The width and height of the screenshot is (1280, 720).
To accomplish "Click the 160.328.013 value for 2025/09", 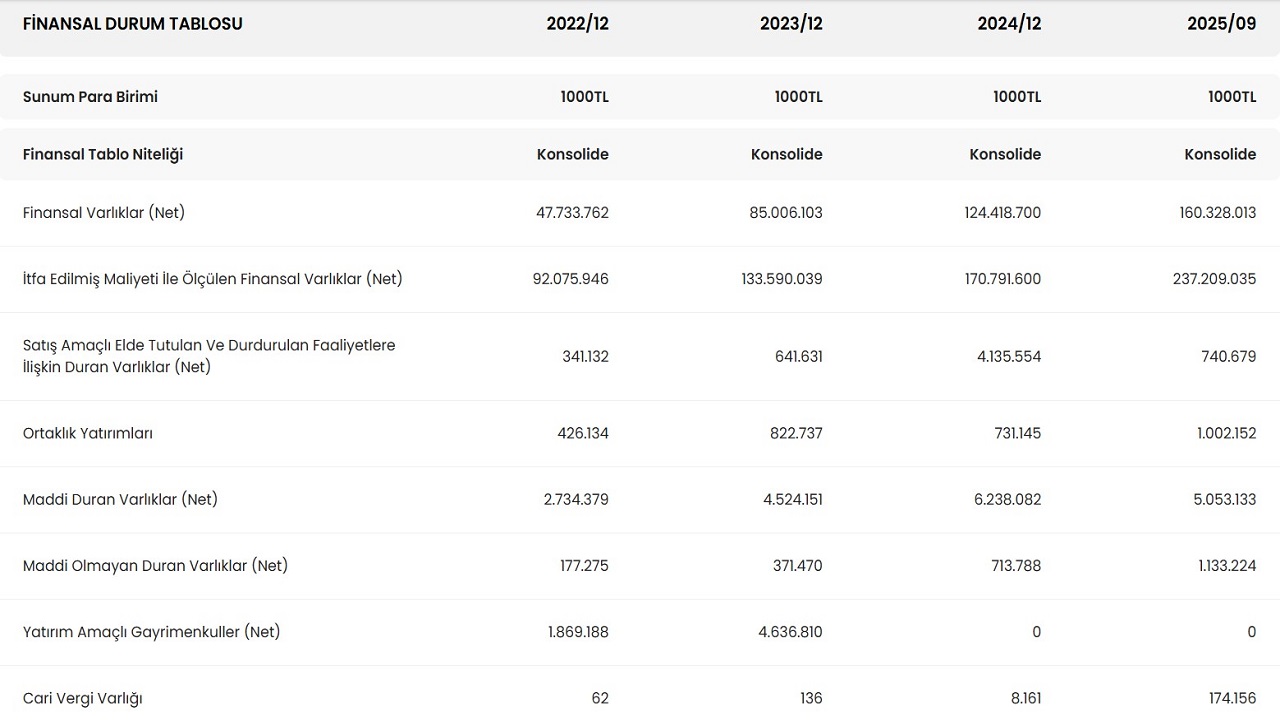I will coord(1217,212).
